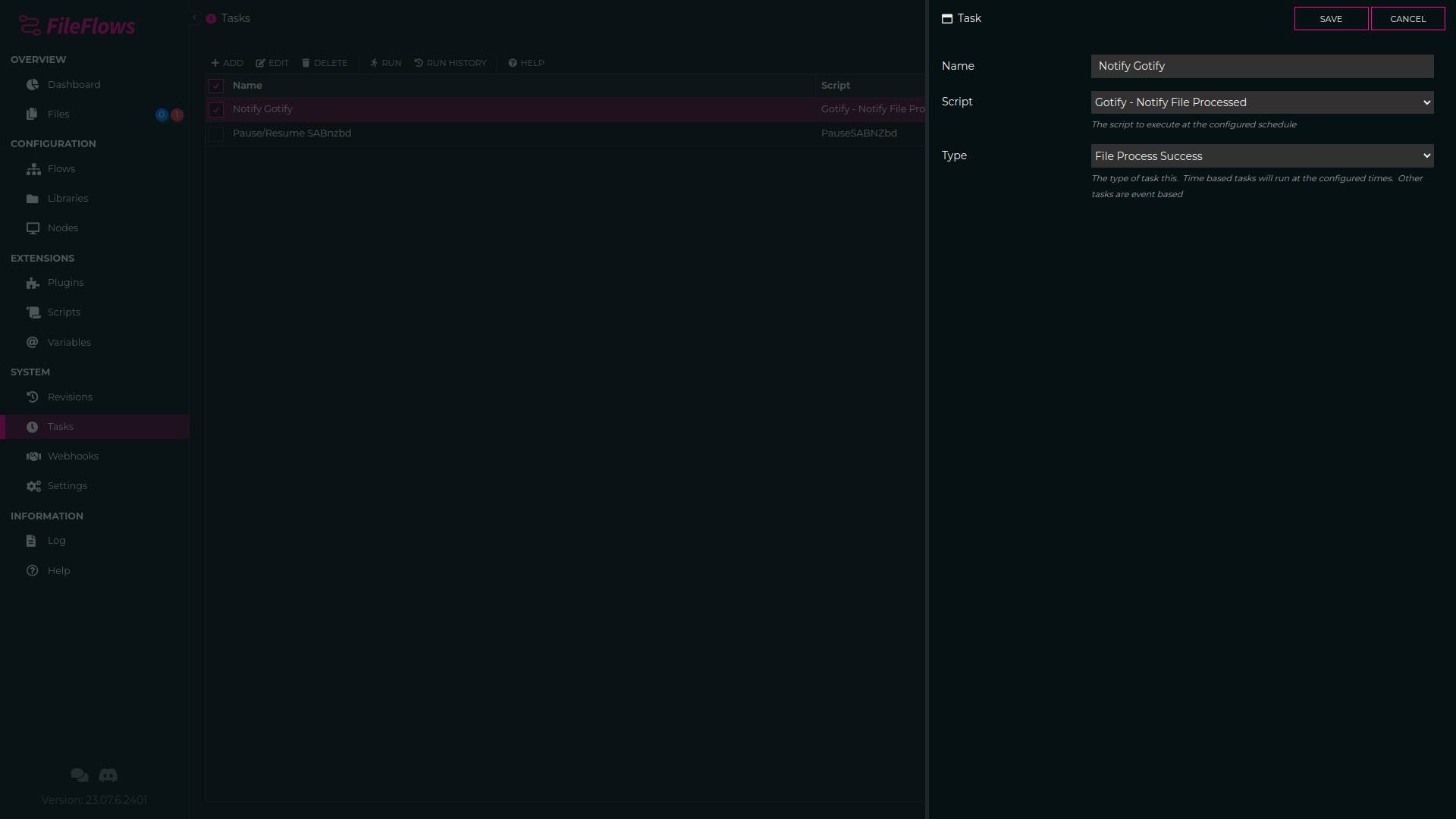Click the DELETE toolbar button

[x=325, y=63]
